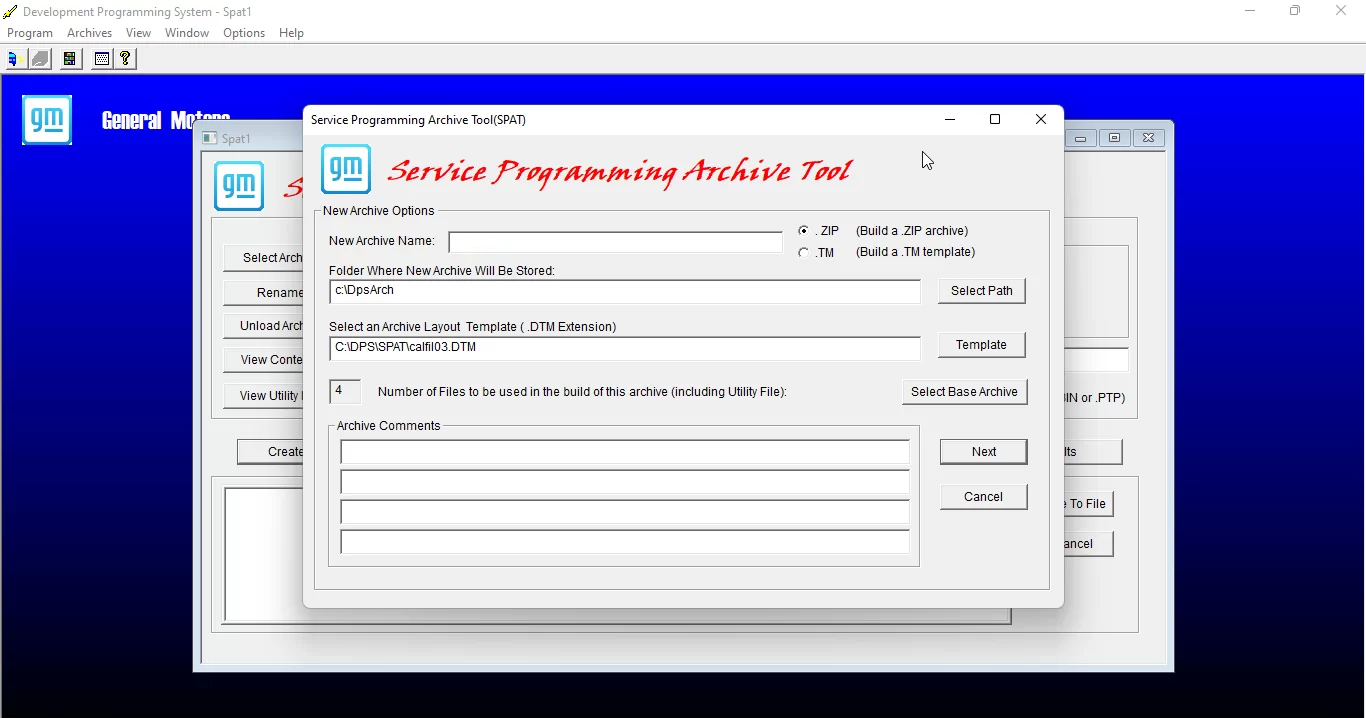Viewport: 1366px width, 718px height.
Task: Adjust the number of files field showing 4
Action: [x=344, y=391]
